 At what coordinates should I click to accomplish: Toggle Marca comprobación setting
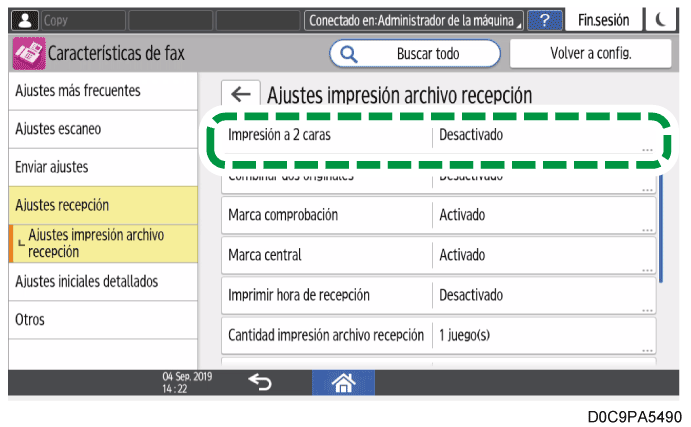pyautogui.click(x=438, y=215)
